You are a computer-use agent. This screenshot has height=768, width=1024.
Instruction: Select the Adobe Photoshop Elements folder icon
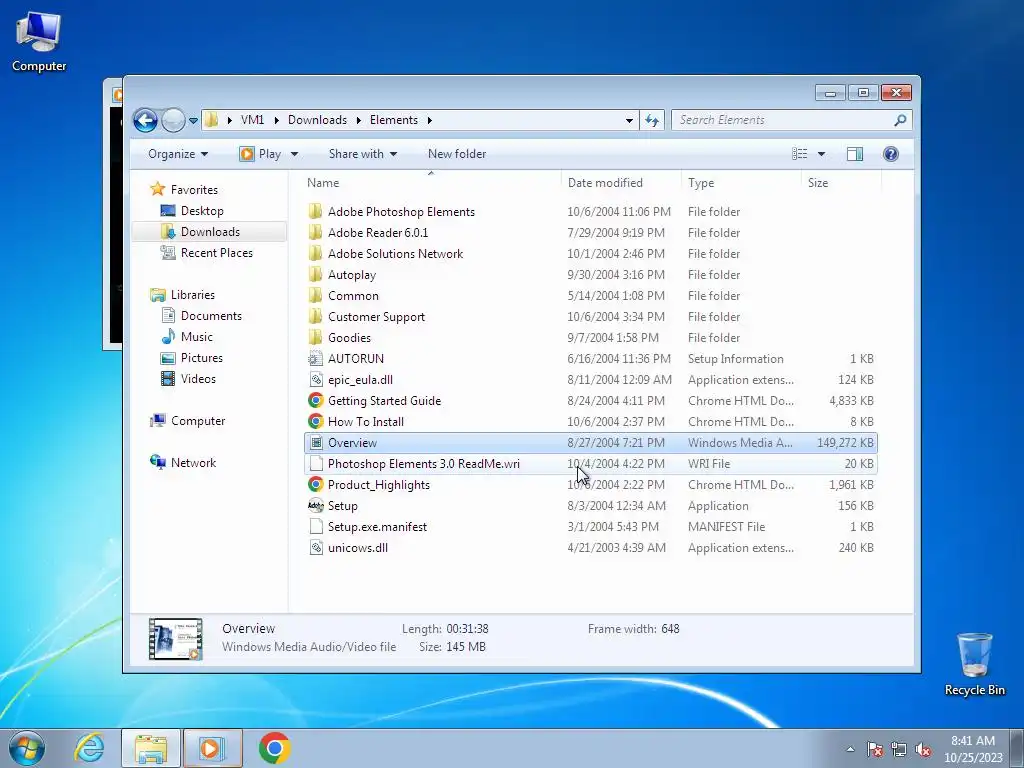pyautogui.click(x=315, y=212)
